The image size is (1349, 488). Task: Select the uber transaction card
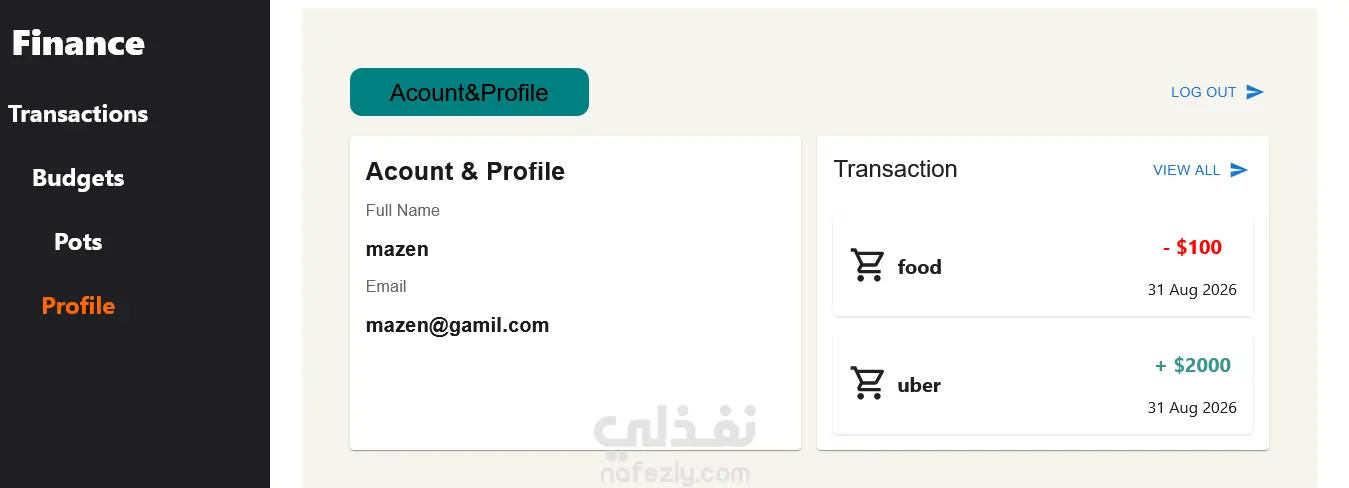pyautogui.click(x=1042, y=385)
